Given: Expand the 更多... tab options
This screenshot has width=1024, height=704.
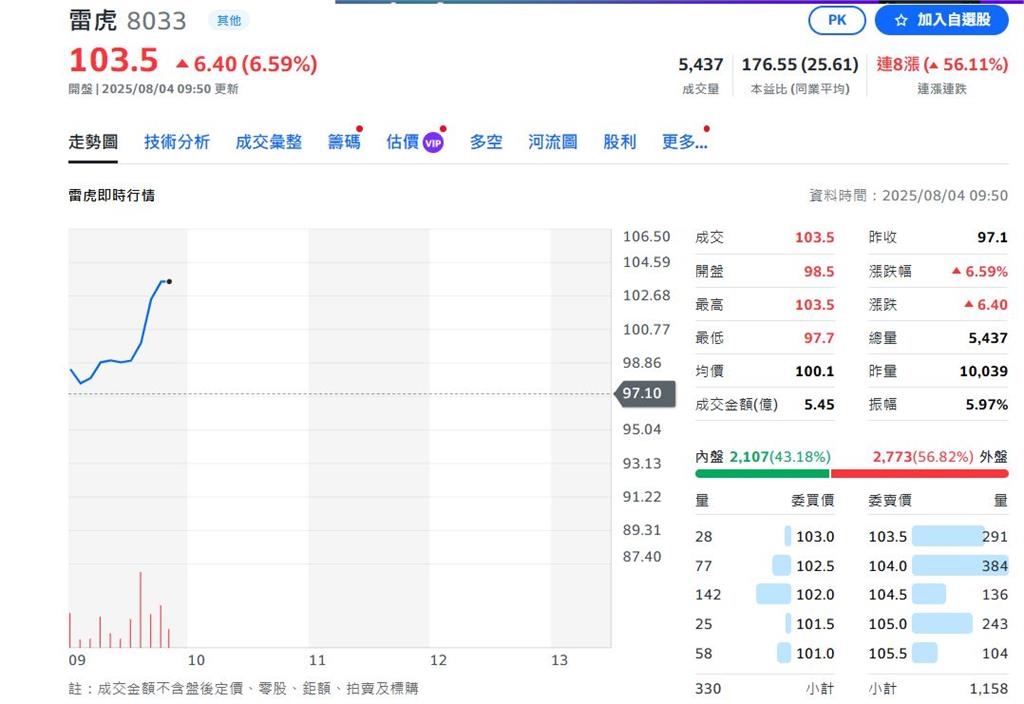Looking at the screenshot, I should coord(685,142).
